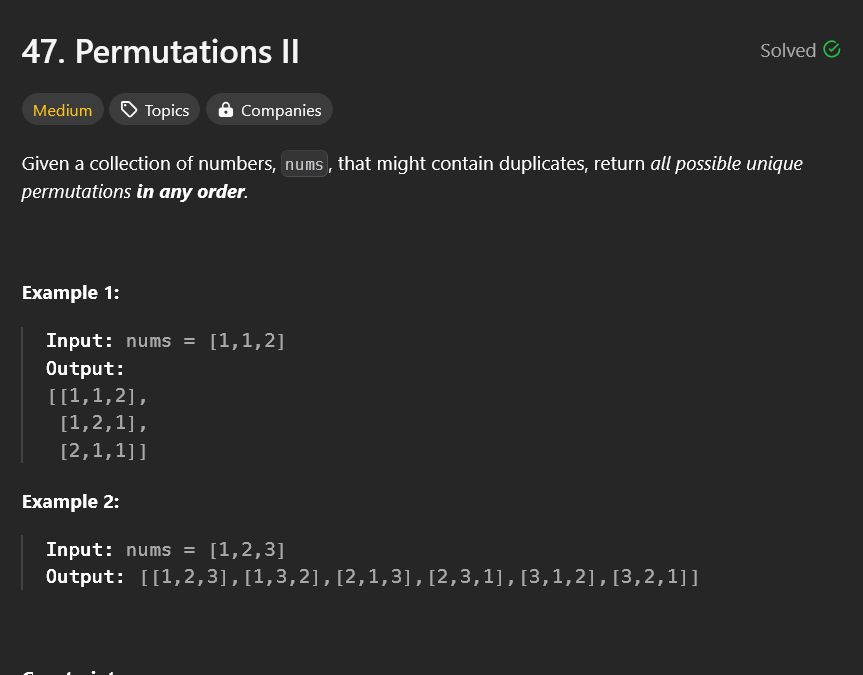Click the [2,1,1]] output line
Screen dimensions: 863x675
pos(103,451)
